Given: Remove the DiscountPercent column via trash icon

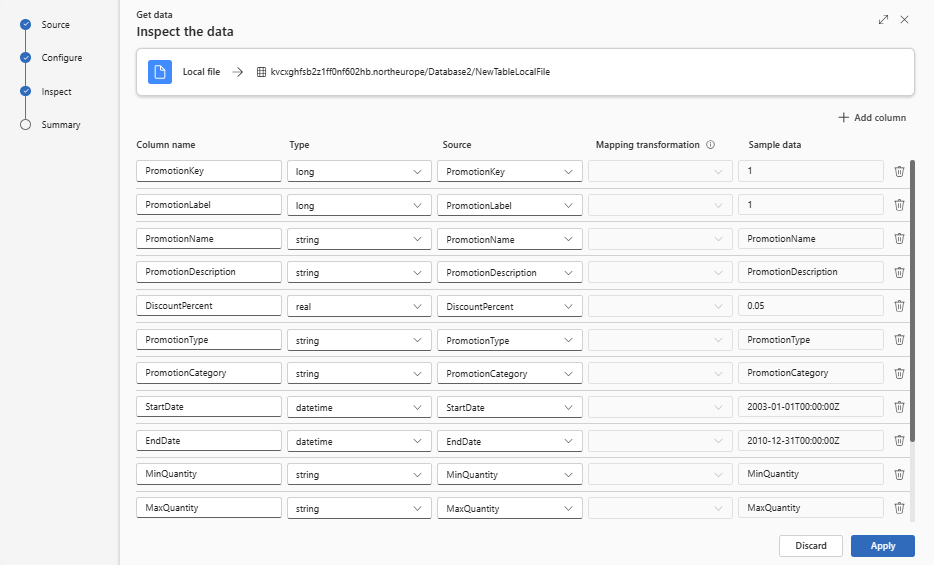Looking at the screenshot, I should coord(899,306).
